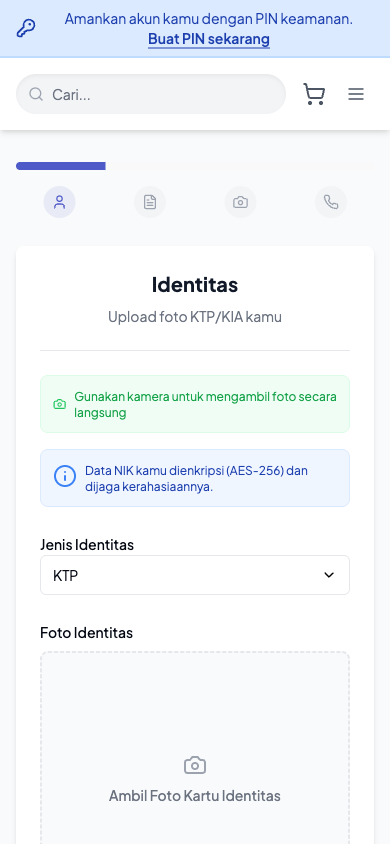This screenshot has height=844, width=390.
Task: Select the camera step icon
Action: (x=240, y=202)
